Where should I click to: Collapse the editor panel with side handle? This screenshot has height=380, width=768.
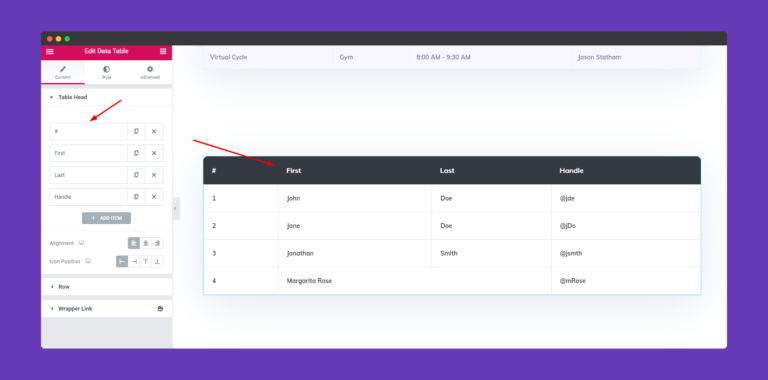pos(175,209)
